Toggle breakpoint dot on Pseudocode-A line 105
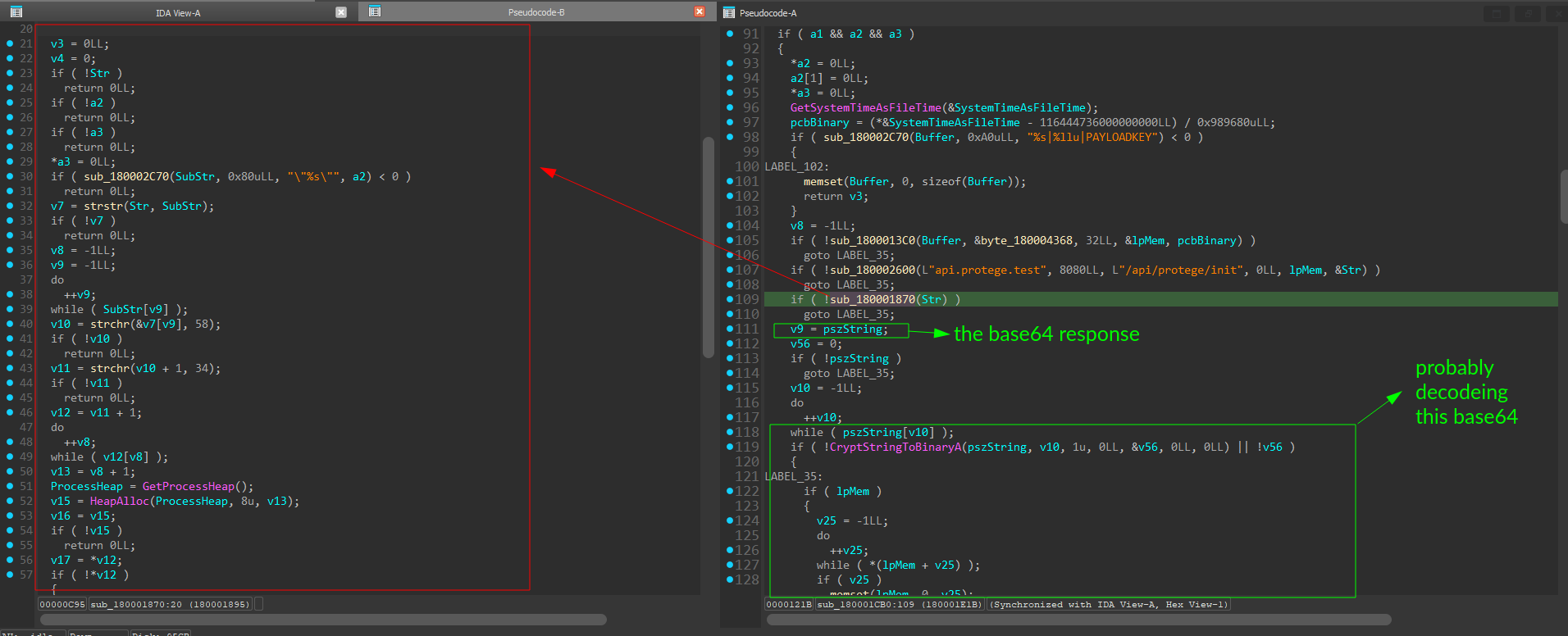Image resolution: width=1568 pixels, height=636 pixels. click(x=730, y=240)
